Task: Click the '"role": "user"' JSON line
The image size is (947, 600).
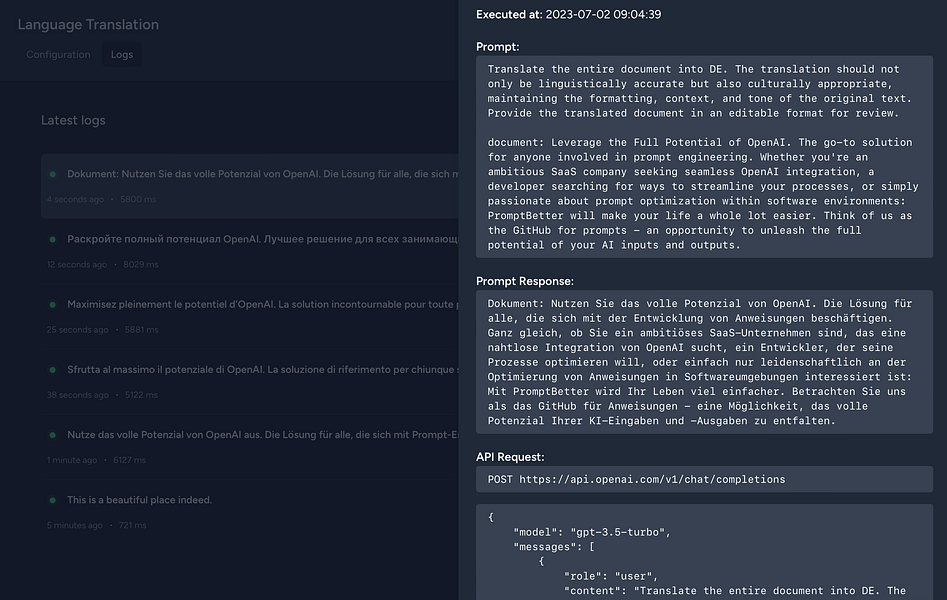Action: tap(611, 576)
